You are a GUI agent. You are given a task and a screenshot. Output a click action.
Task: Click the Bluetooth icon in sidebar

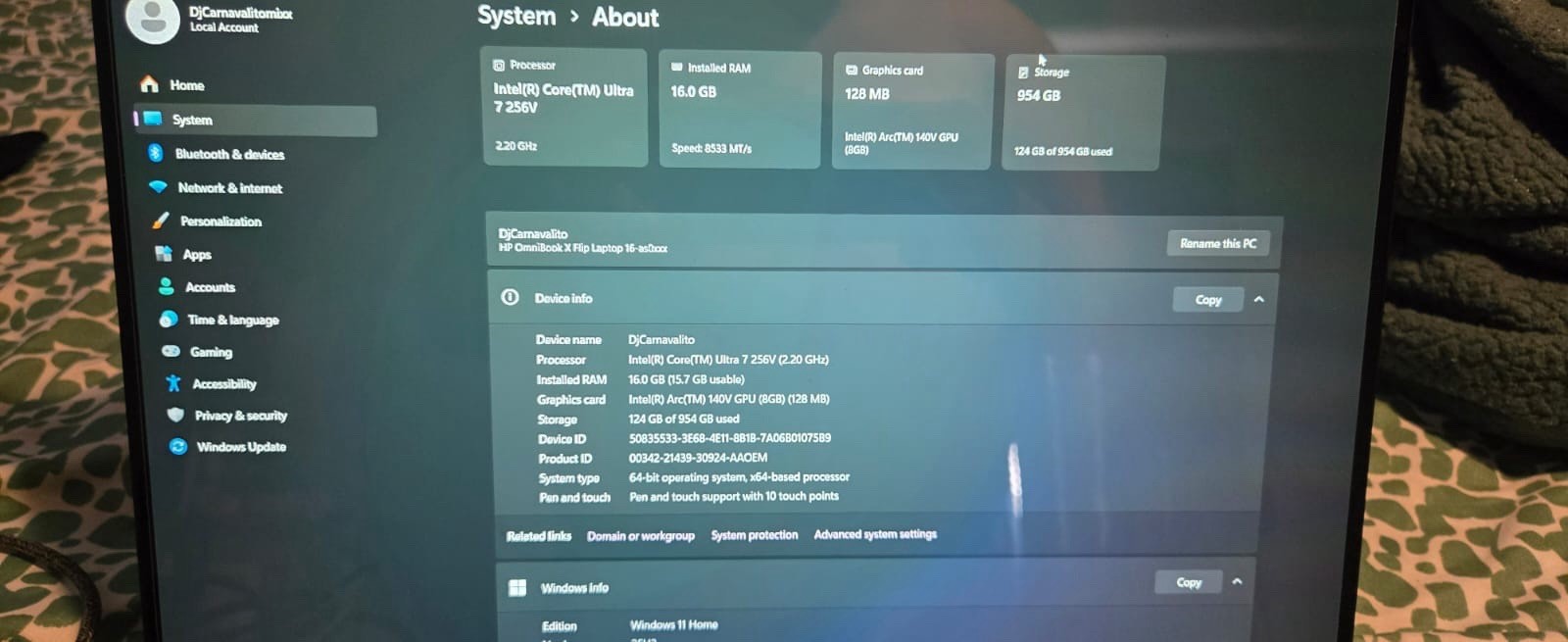click(x=155, y=153)
